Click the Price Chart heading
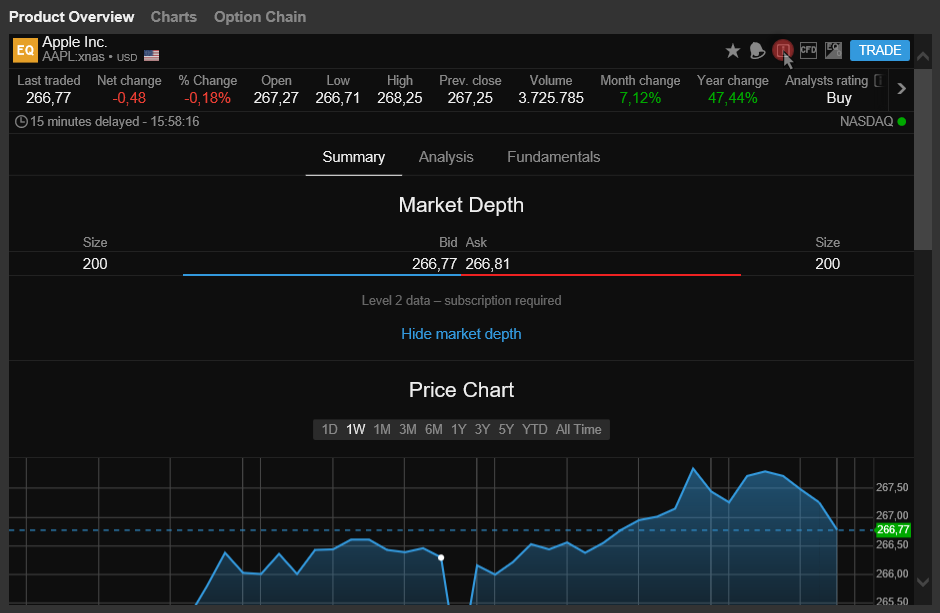Image resolution: width=940 pixels, height=613 pixels. [x=461, y=391]
